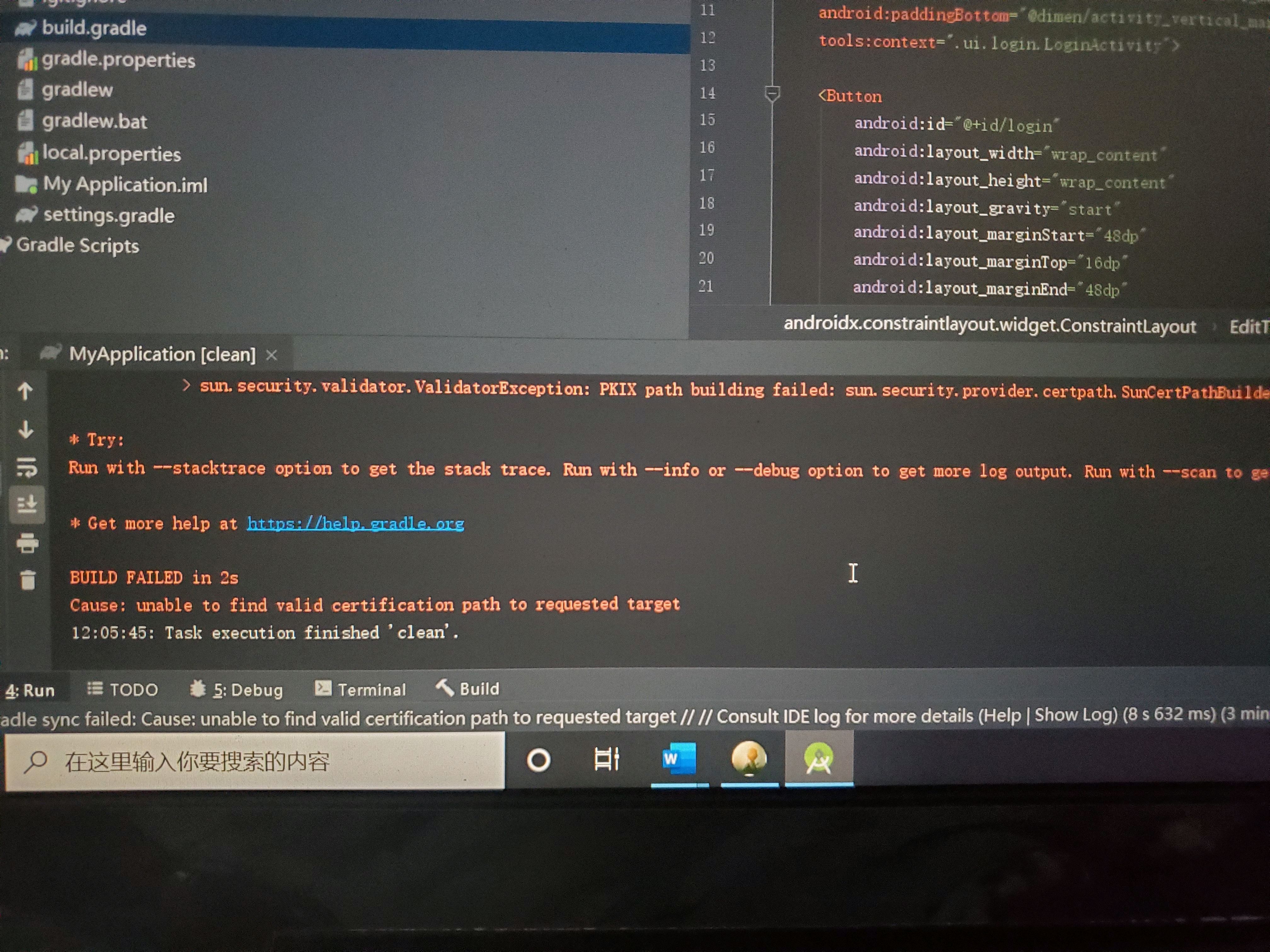Image resolution: width=1270 pixels, height=952 pixels.
Task: Toggle scroll to end in console
Action: point(26,505)
